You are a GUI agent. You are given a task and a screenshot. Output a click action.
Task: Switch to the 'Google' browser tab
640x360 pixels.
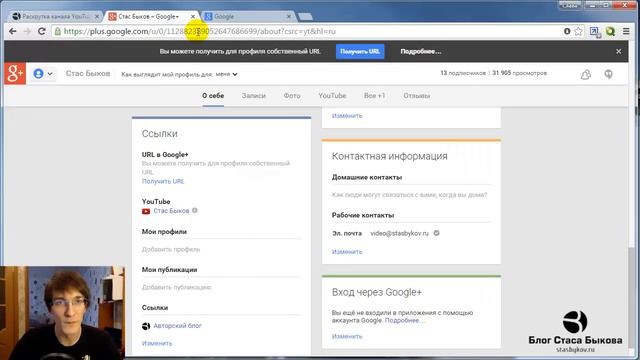[247, 16]
